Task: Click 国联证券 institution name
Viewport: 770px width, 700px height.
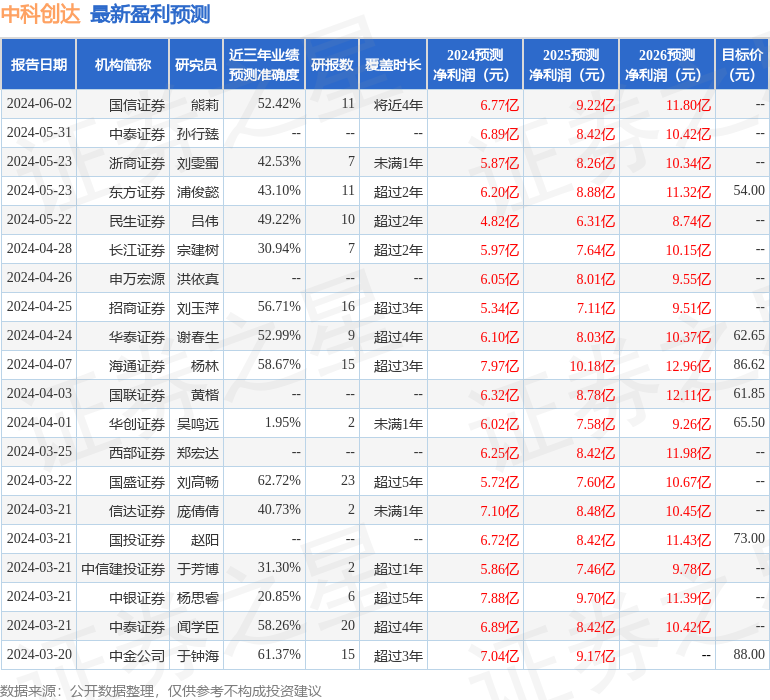Action: (137, 395)
